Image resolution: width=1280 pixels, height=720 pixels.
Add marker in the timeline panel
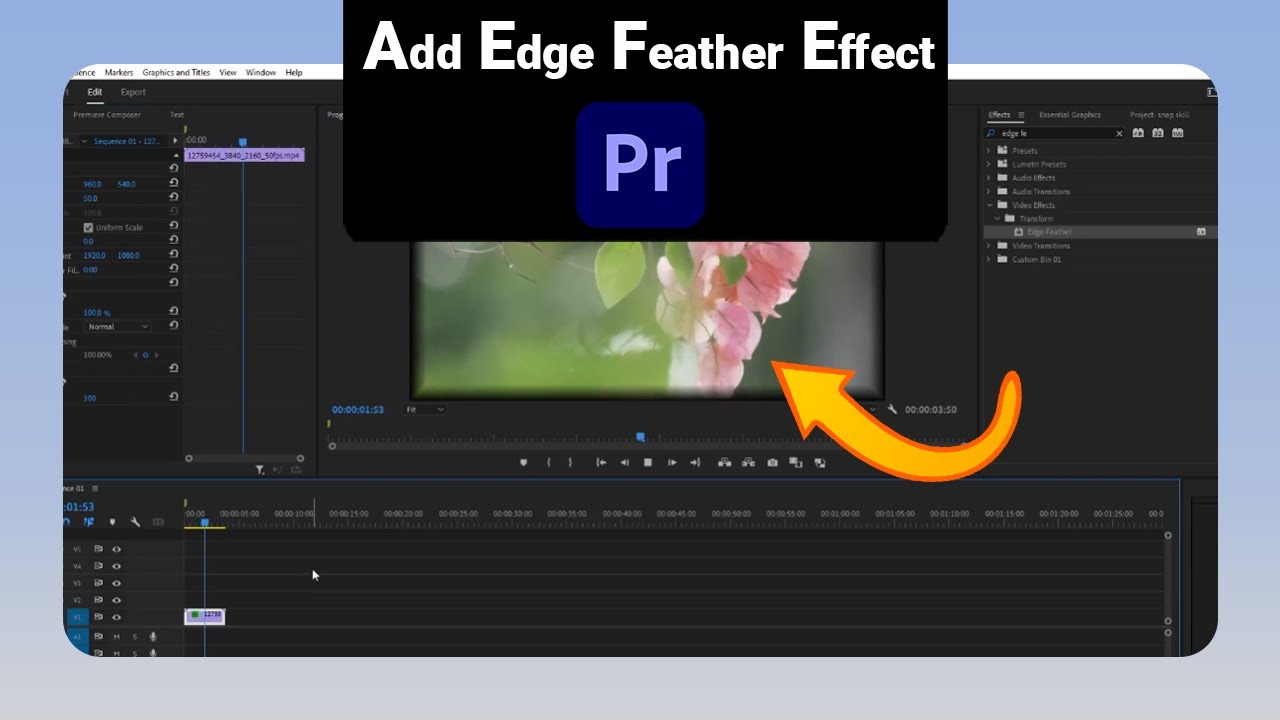[x=112, y=522]
